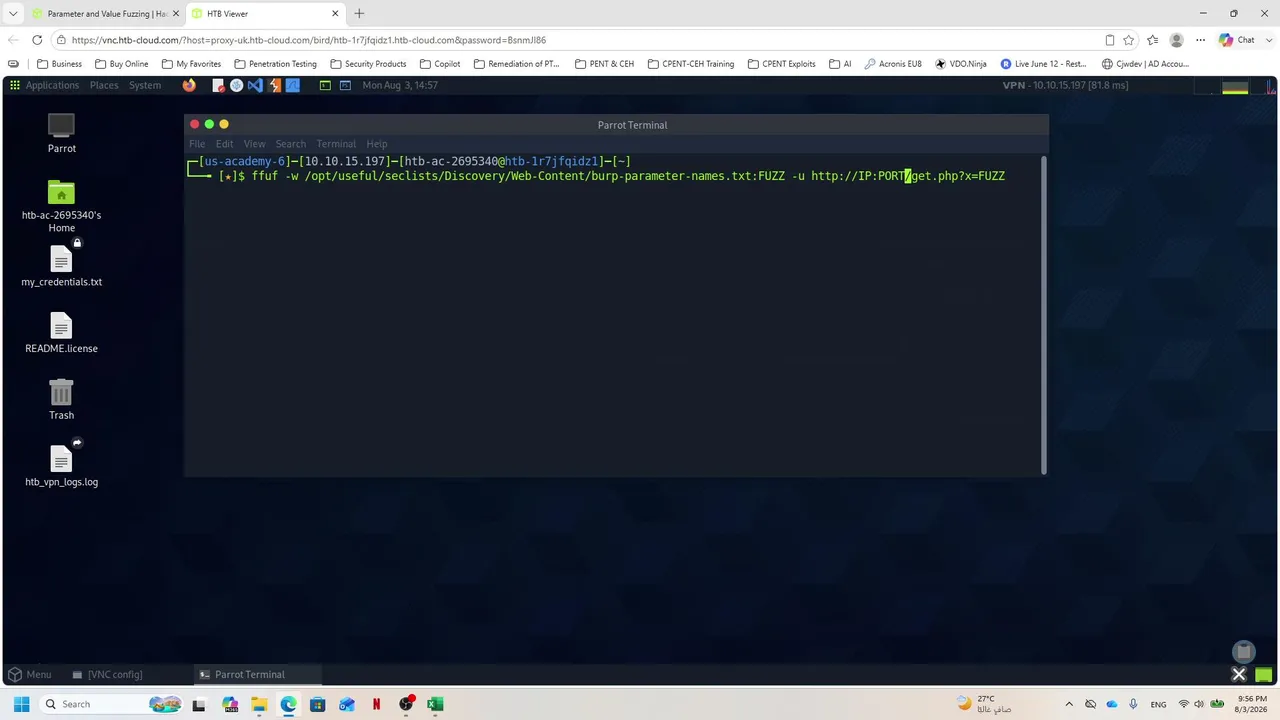Open the text editor icon in Parrot panel
This screenshot has width=1280, height=720.
click(218, 86)
